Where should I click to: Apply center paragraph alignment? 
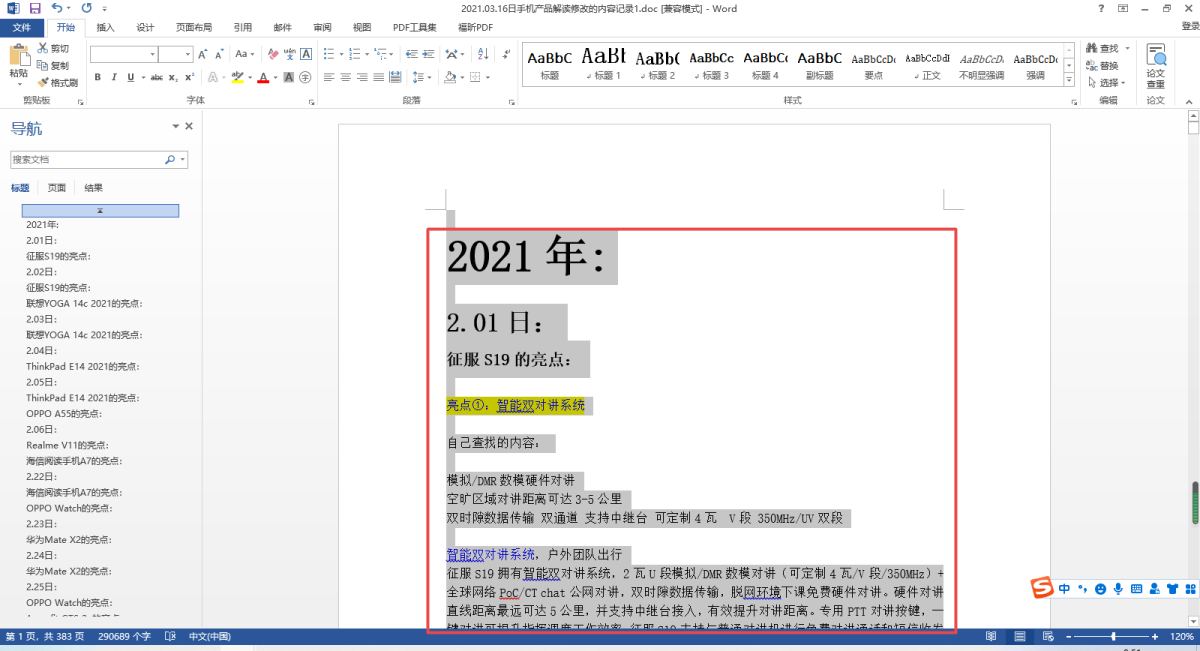click(x=345, y=77)
